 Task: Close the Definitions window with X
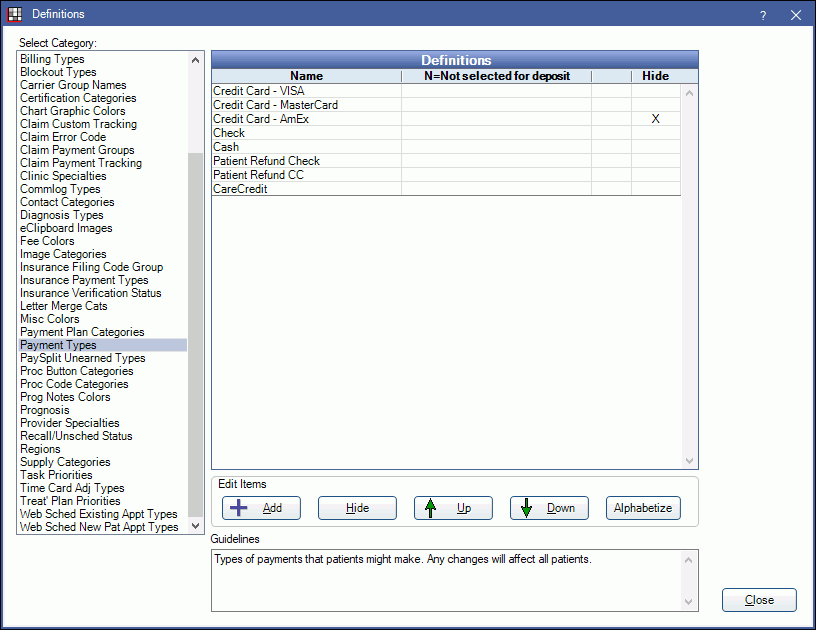796,15
